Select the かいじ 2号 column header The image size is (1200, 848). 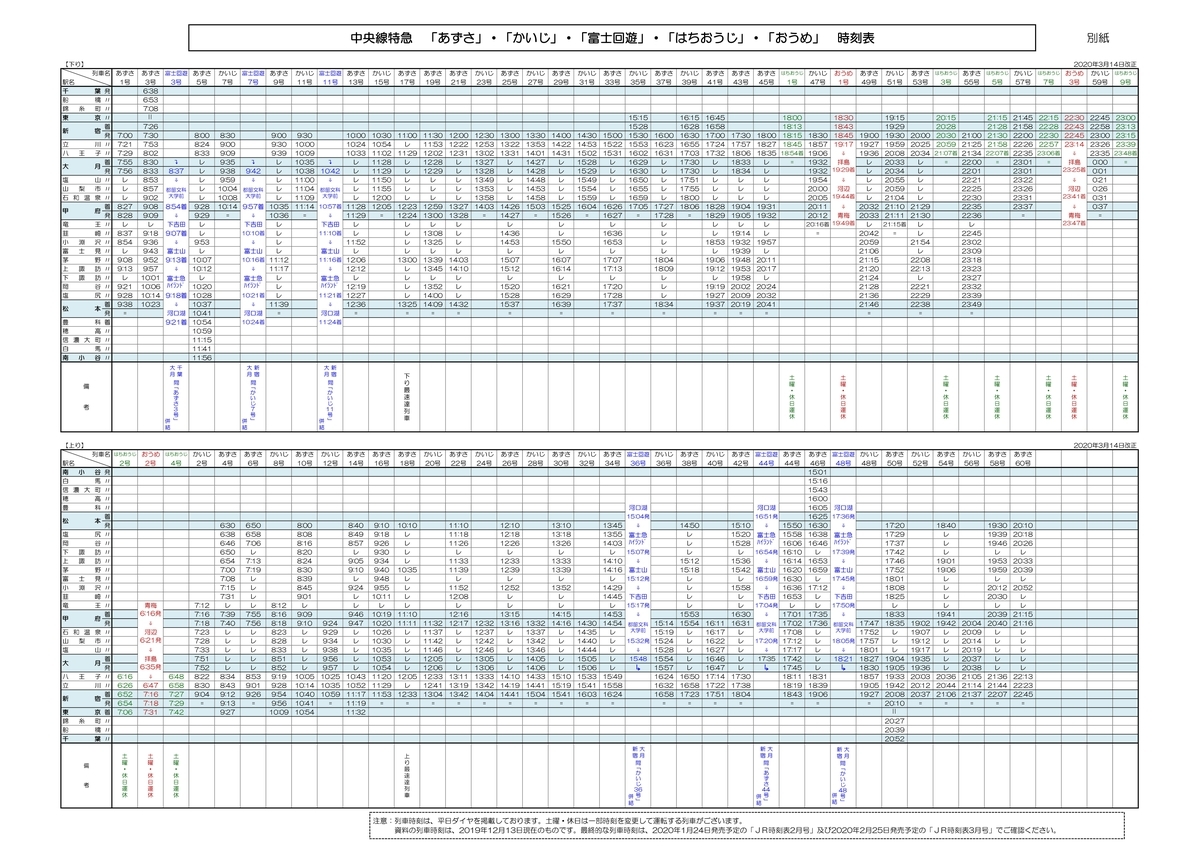click(x=202, y=457)
